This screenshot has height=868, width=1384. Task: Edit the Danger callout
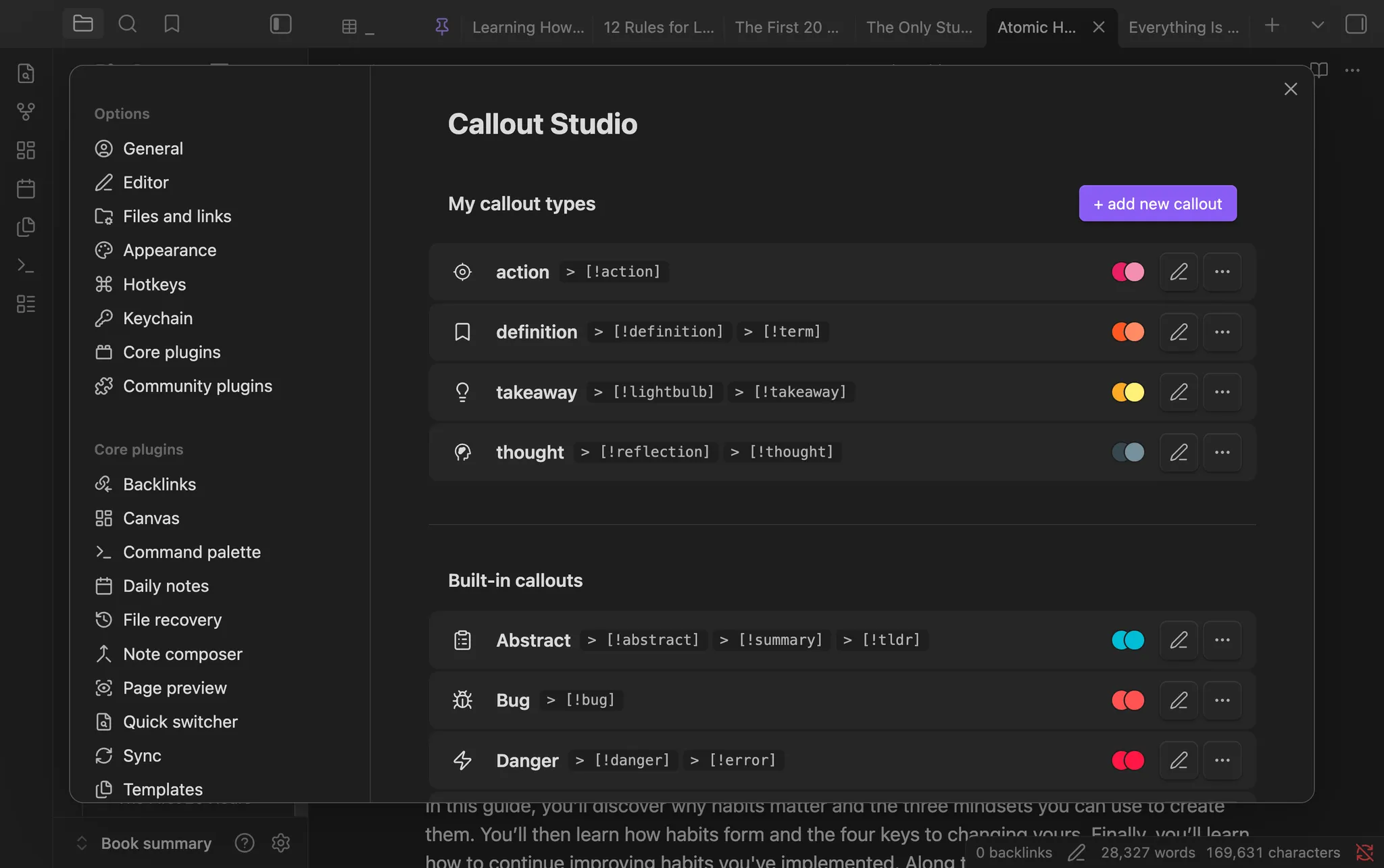pyautogui.click(x=1179, y=760)
